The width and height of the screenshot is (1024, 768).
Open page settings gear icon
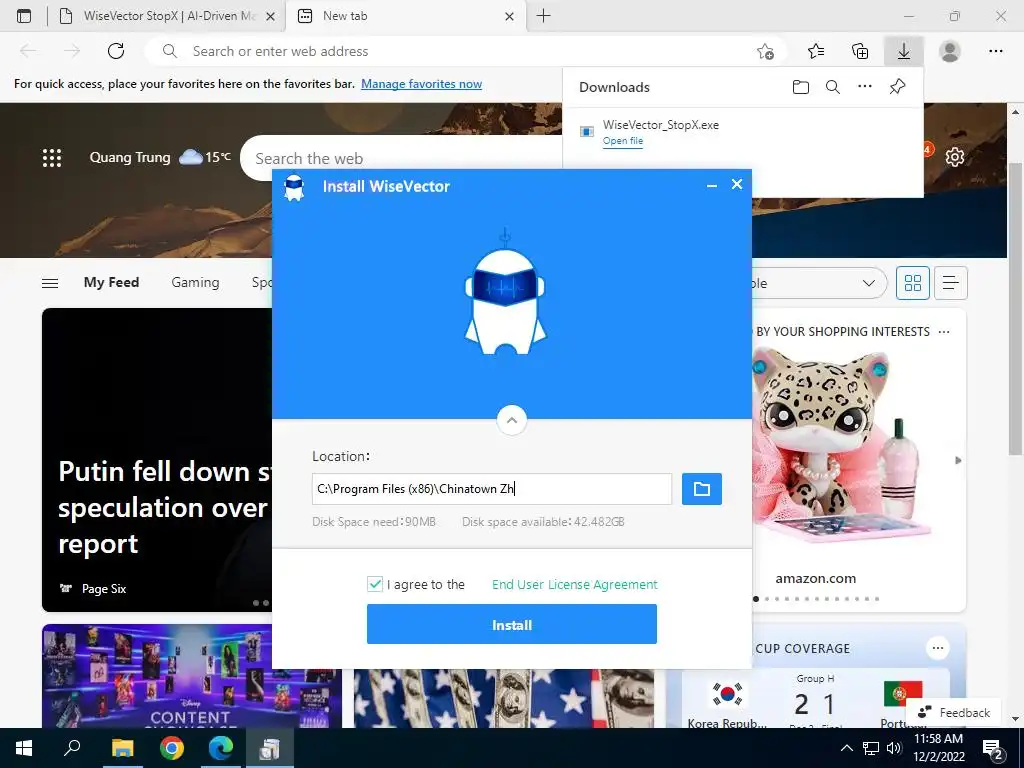(x=955, y=157)
